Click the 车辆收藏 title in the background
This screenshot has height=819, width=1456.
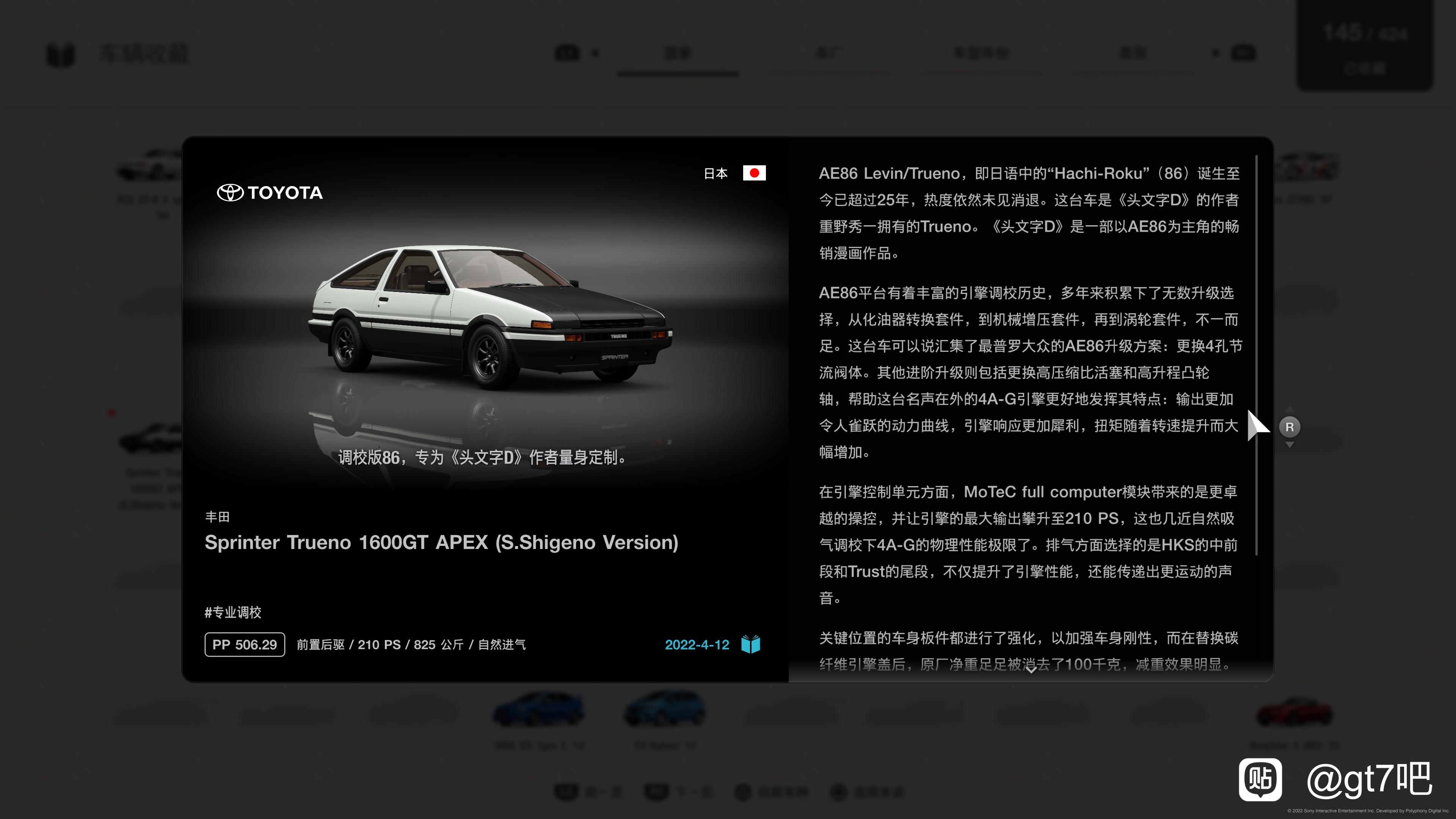[x=144, y=54]
